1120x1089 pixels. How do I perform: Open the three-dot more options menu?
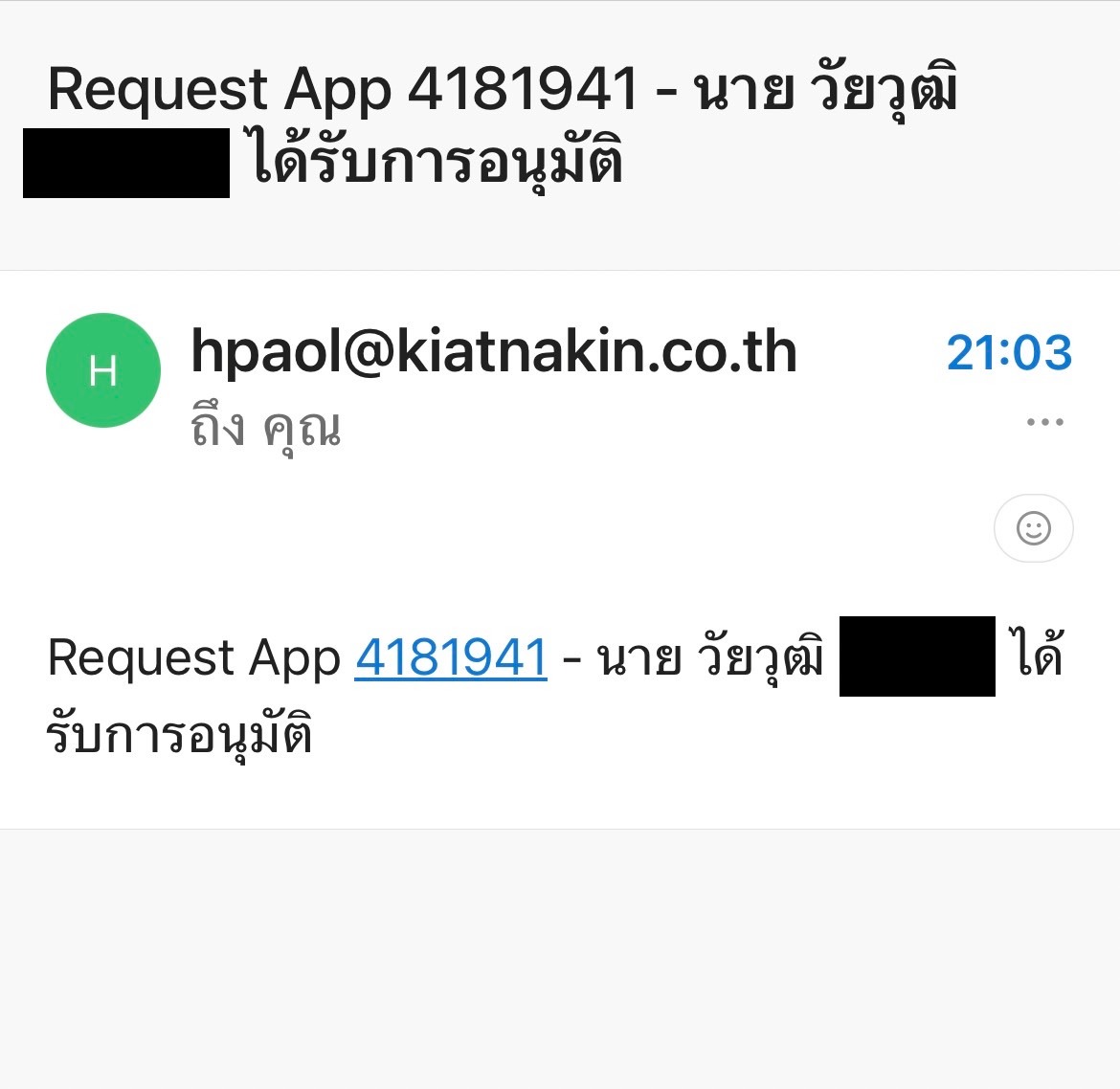coord(1045,422)
